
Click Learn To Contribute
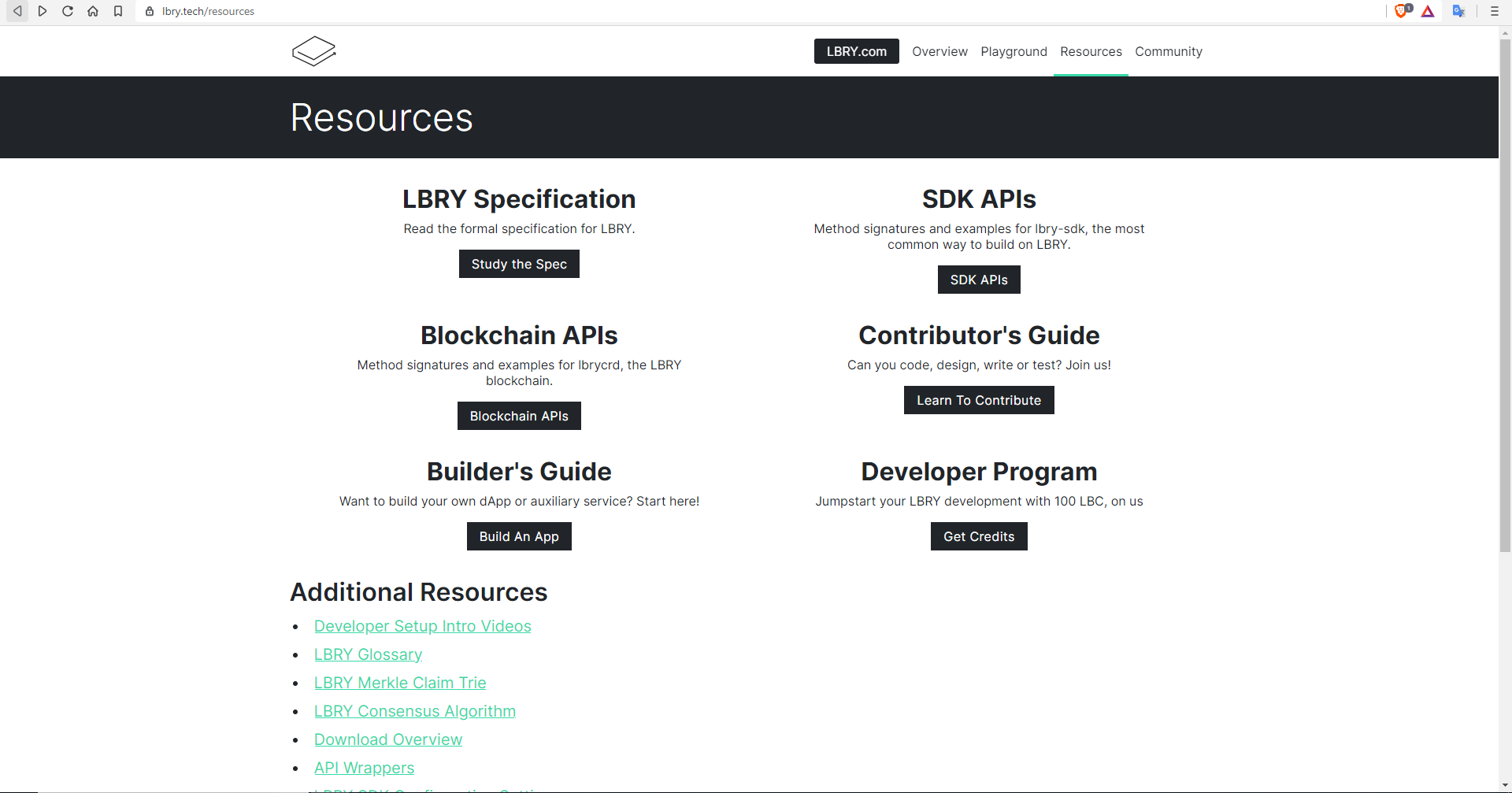coord(978,399)
